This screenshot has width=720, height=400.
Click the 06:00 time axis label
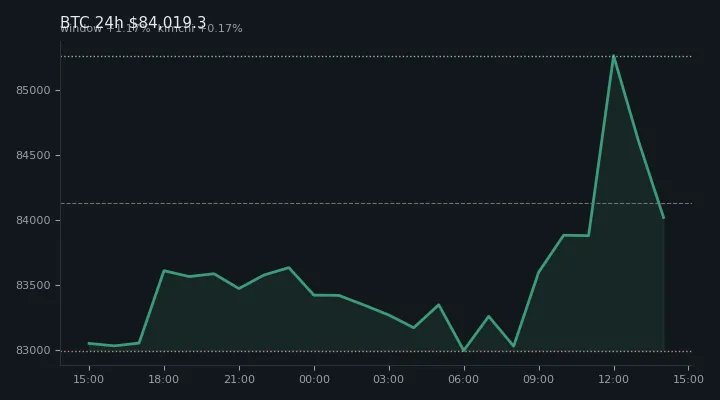tap(464, 379)
